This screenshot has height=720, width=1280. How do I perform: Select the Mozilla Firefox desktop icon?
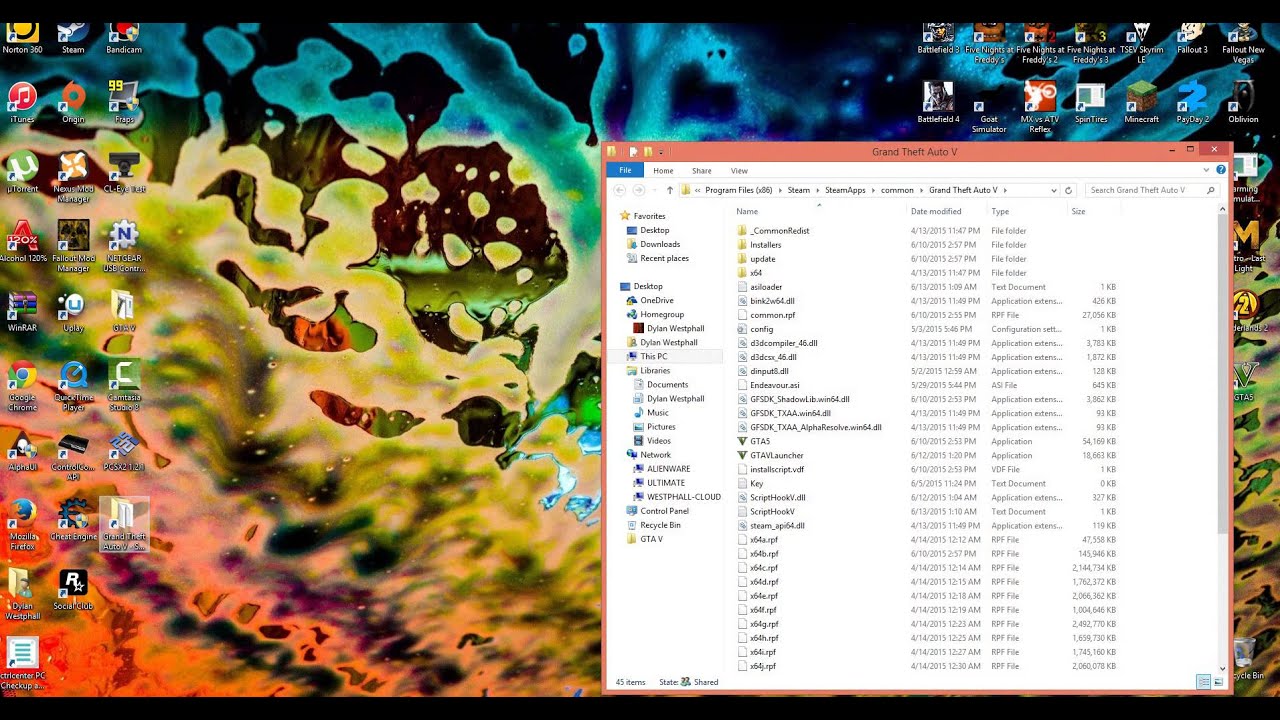coord(22,525)
